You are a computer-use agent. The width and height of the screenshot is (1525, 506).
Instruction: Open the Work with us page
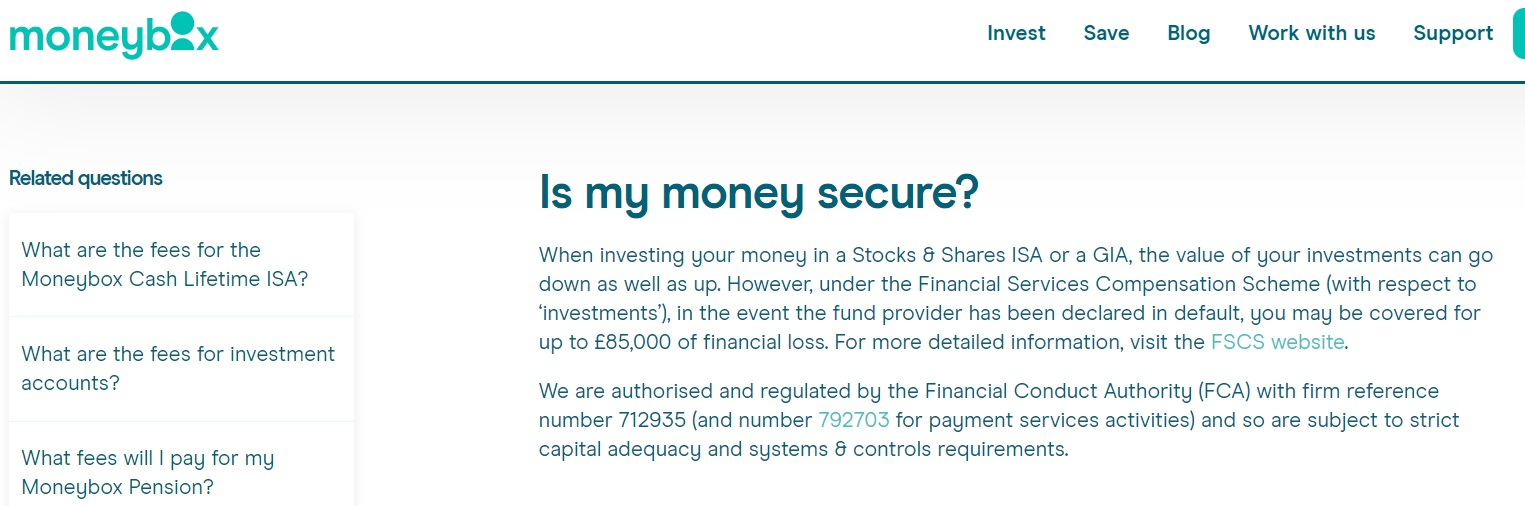[x=1312, y=33]
